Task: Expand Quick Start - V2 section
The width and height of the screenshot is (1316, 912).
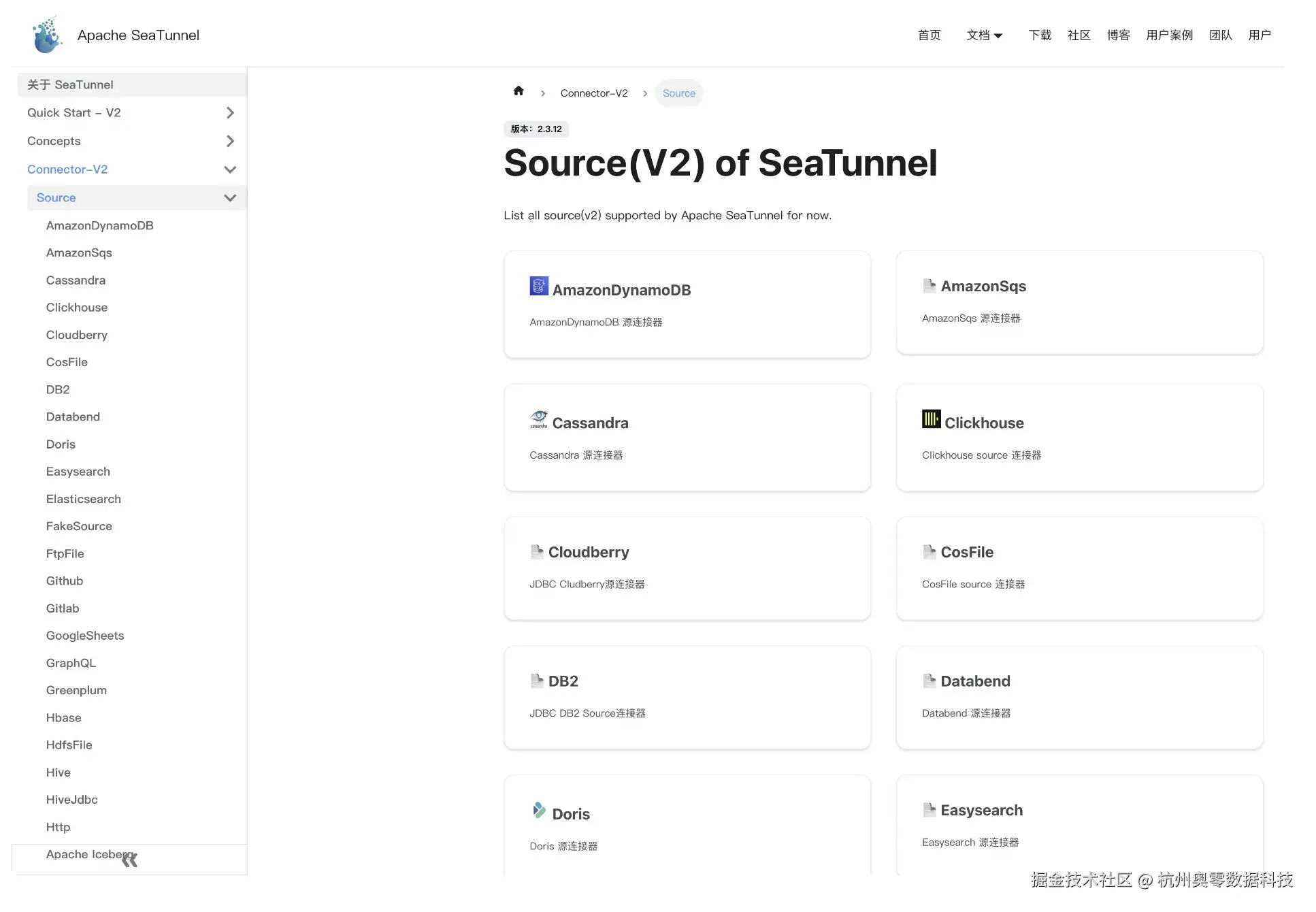Action: (x=230, y=113)
